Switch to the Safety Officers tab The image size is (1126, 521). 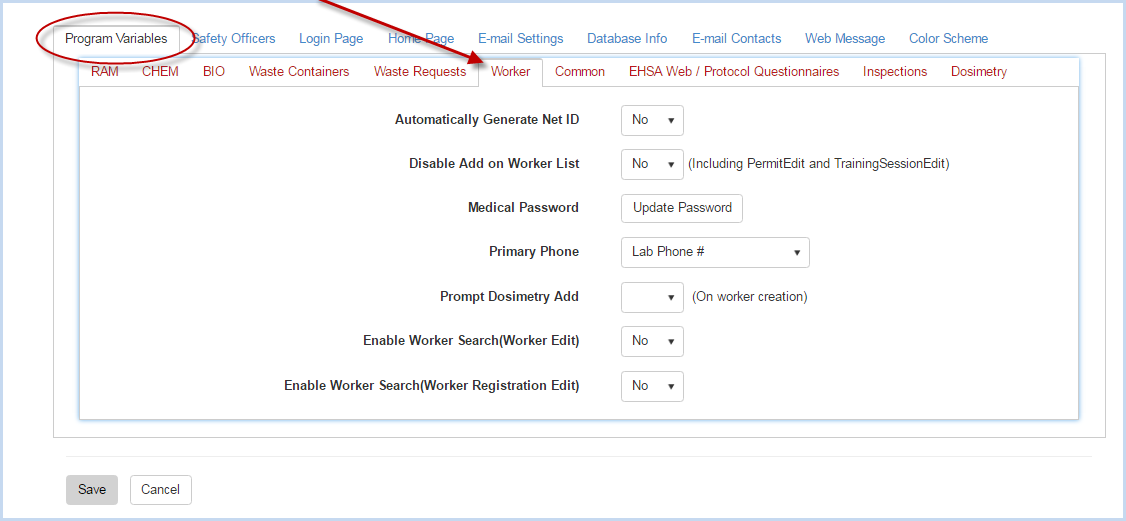[x=233, y=39]
